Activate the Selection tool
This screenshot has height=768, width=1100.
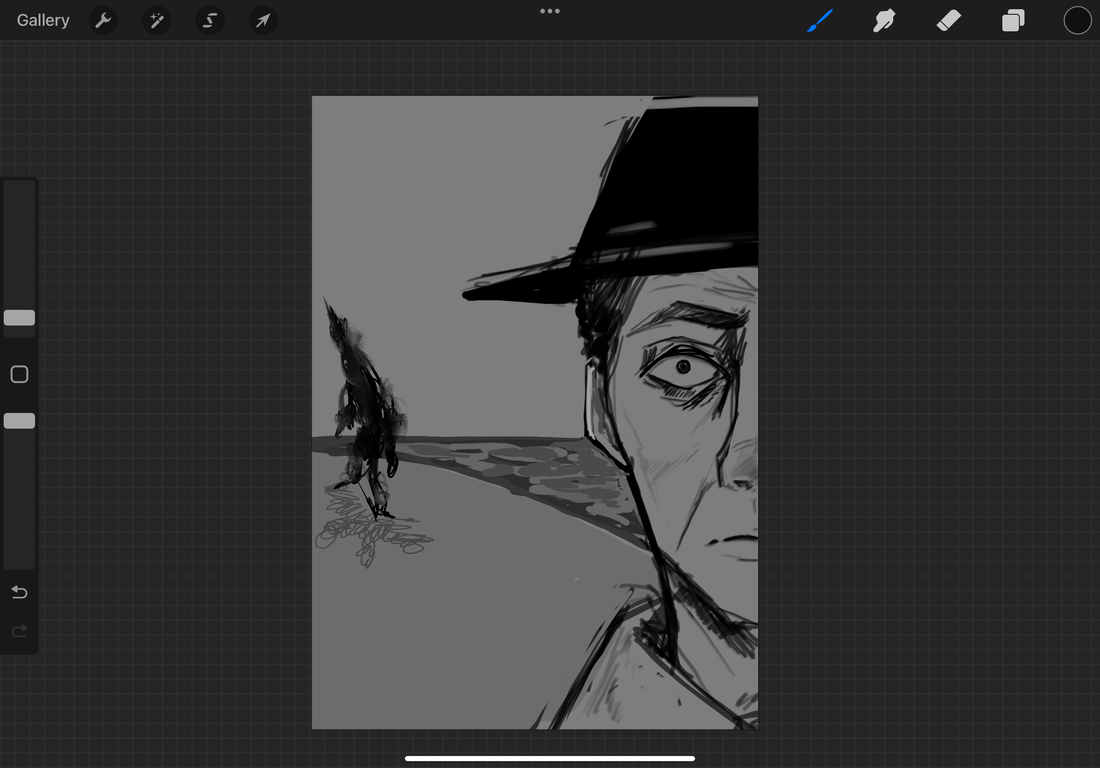coord(209,20)
